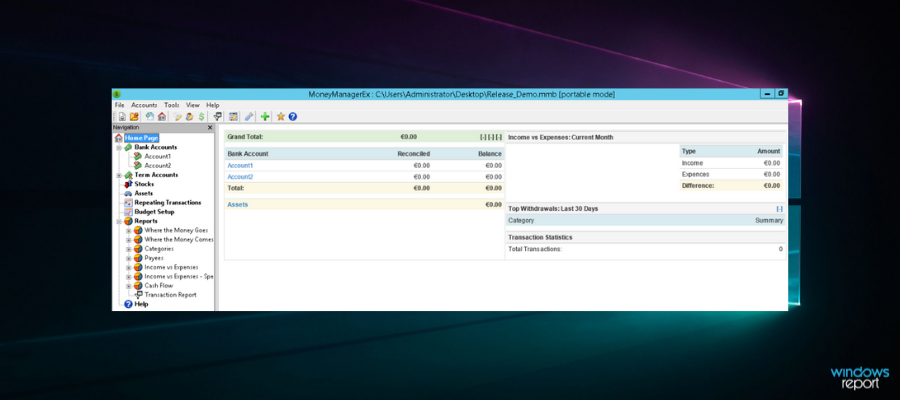Open Budget Setup in navigation tree
Screen dimensions: 900x400
pos(154,212)
